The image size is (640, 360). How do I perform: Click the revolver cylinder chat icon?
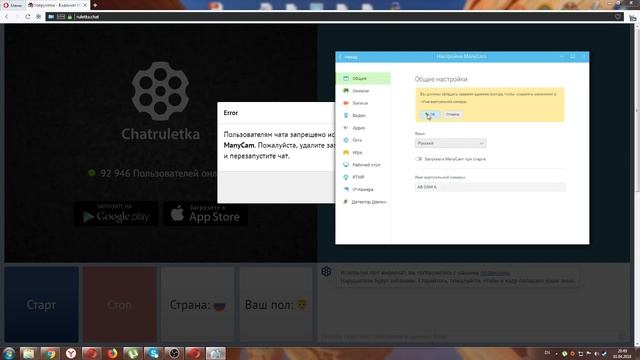[x=326, y=271]
